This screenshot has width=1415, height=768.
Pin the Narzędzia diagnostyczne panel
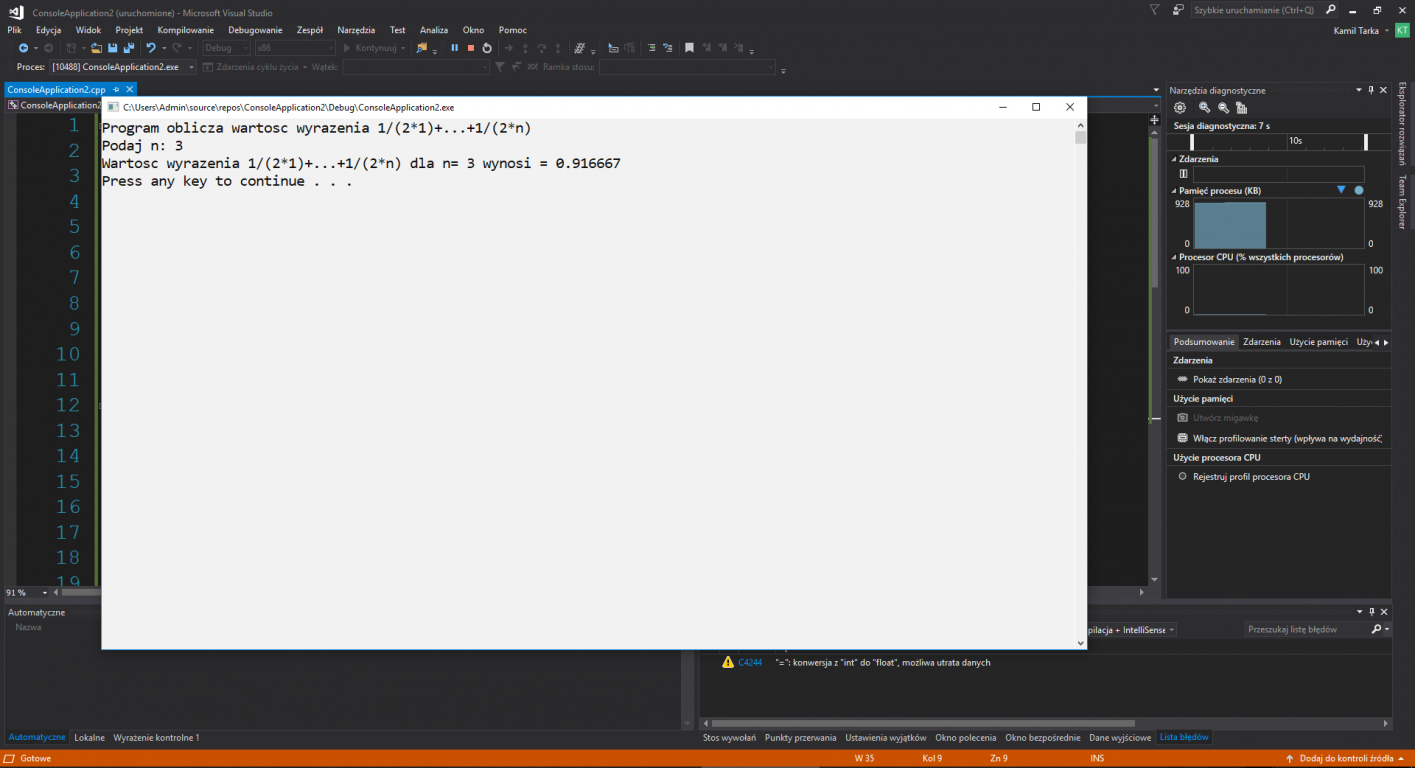click(x=1370, y=90)
